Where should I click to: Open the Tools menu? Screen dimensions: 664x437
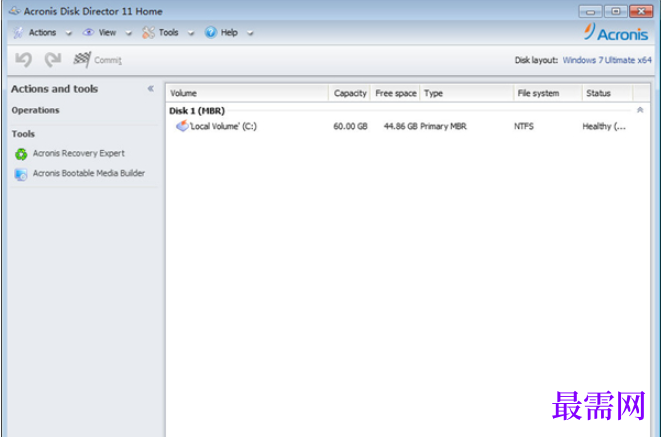pyautogui.click(x=169, y=33)
